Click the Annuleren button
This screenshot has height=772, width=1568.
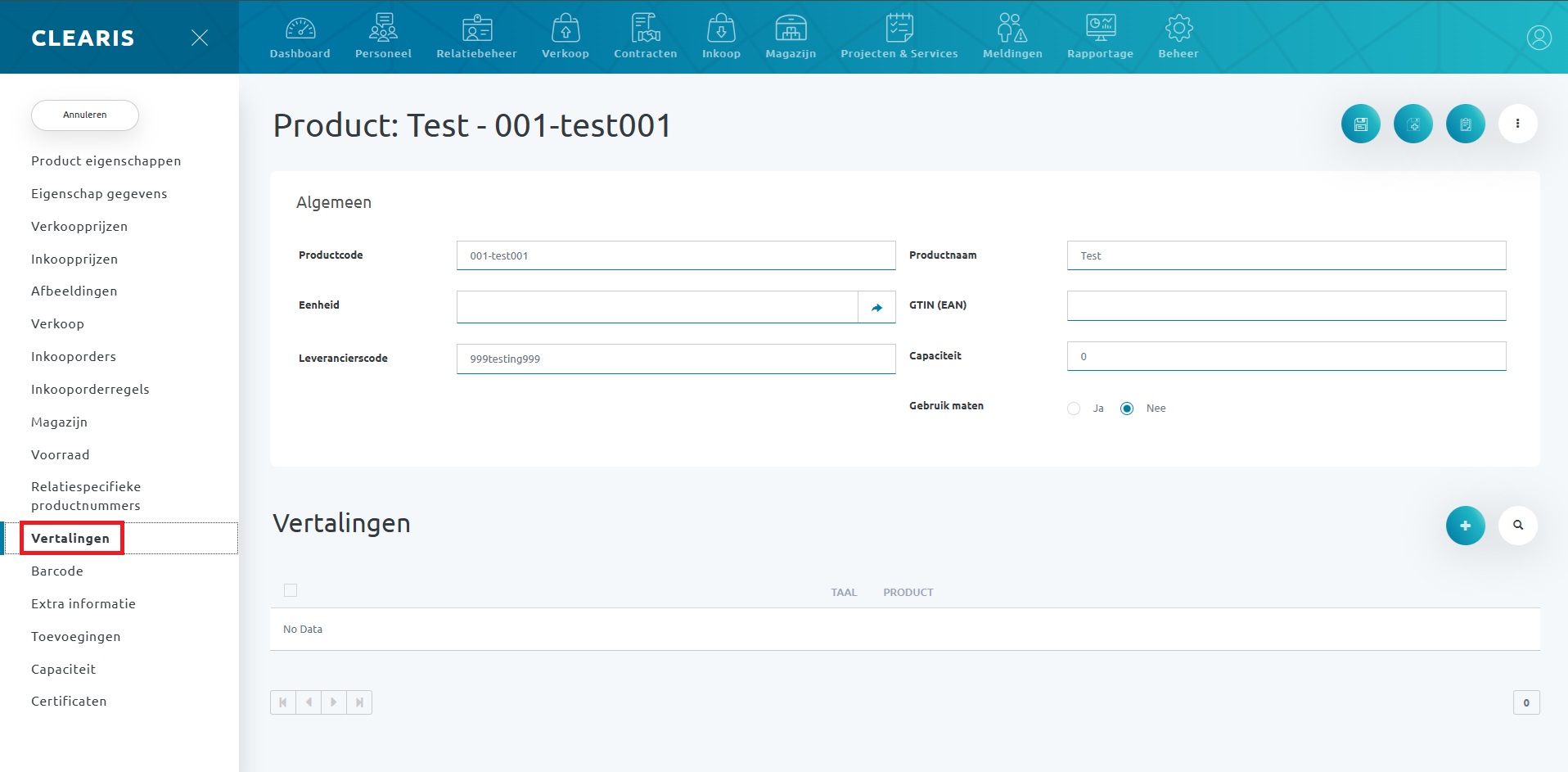click(85, 115)
